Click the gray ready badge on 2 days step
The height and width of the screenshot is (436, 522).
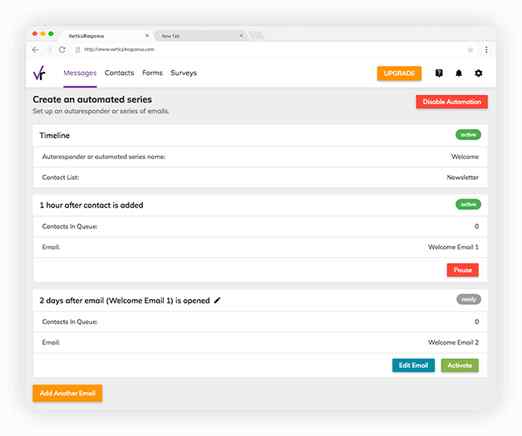[468, 299]
